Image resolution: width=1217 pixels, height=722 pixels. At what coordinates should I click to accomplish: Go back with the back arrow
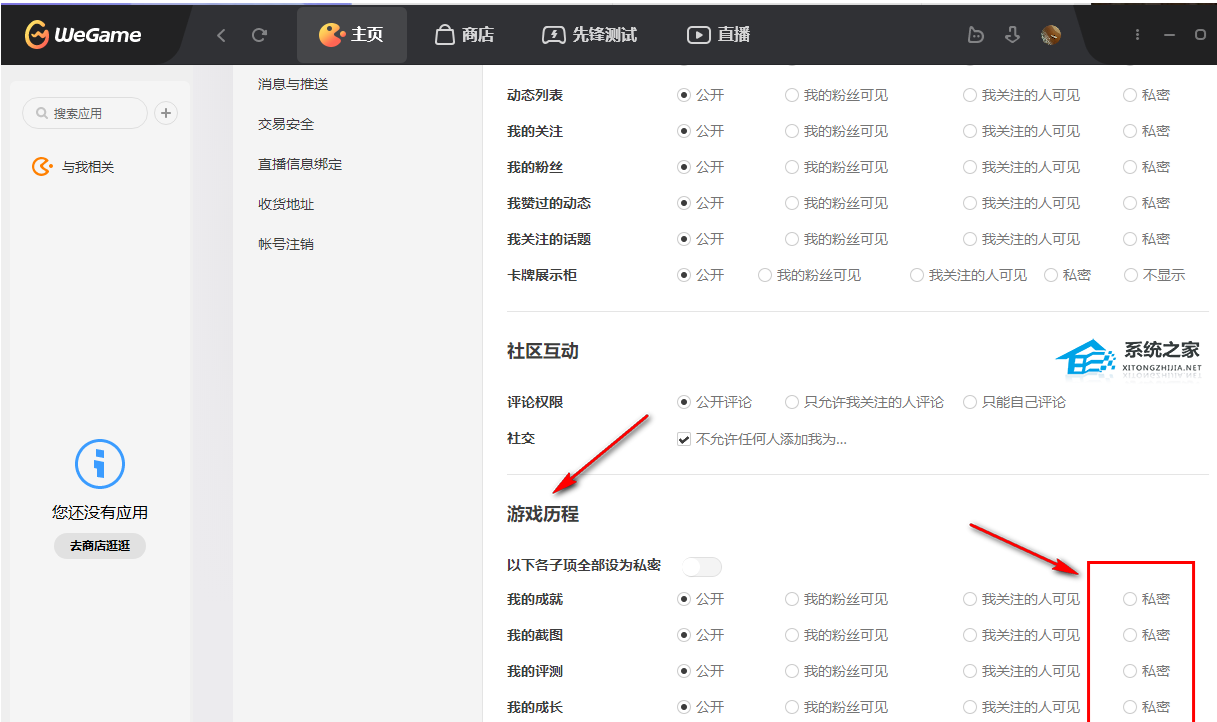pyautogui.click(x=221, y=35)
